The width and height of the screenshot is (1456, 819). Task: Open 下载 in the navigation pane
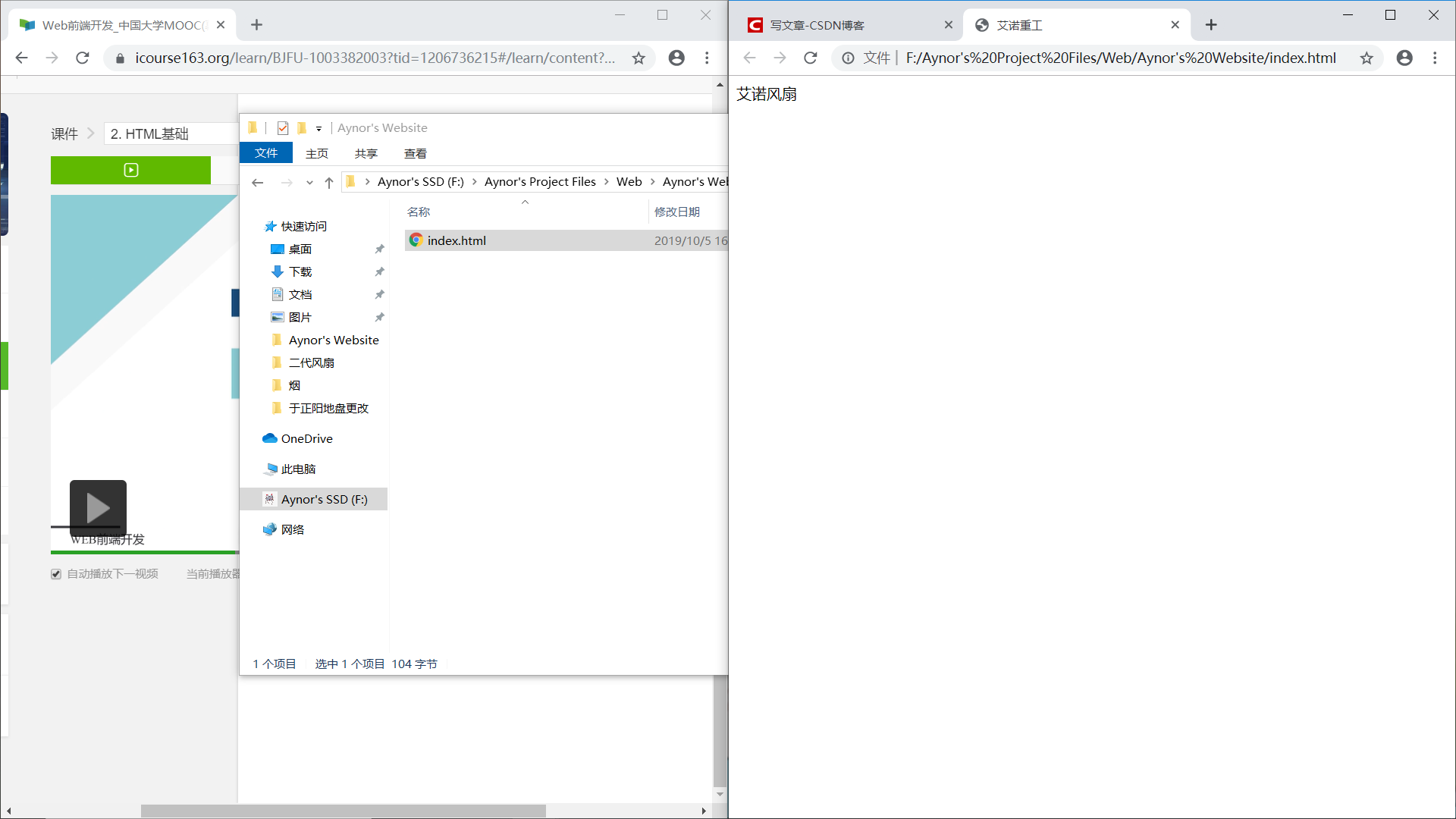click(300, 272)
